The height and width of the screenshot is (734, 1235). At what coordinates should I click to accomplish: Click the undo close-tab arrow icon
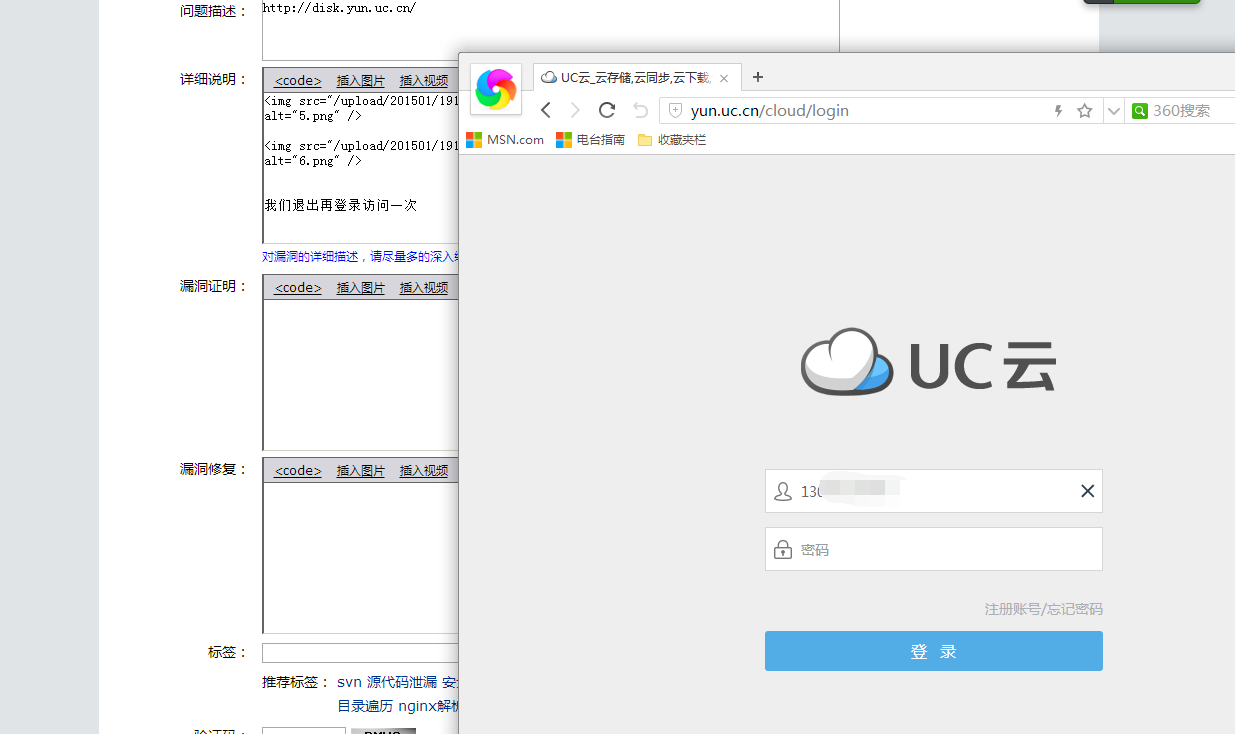coord(640,110)
